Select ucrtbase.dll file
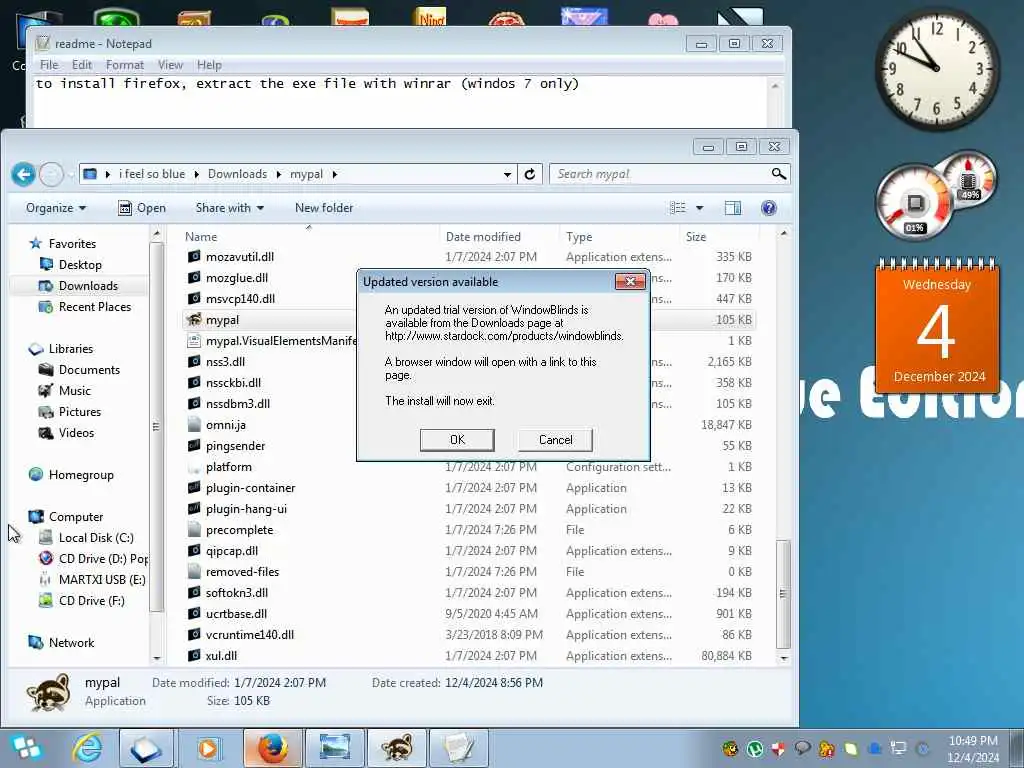Viewport: 1024px width, 768px height. click(236, 613)
